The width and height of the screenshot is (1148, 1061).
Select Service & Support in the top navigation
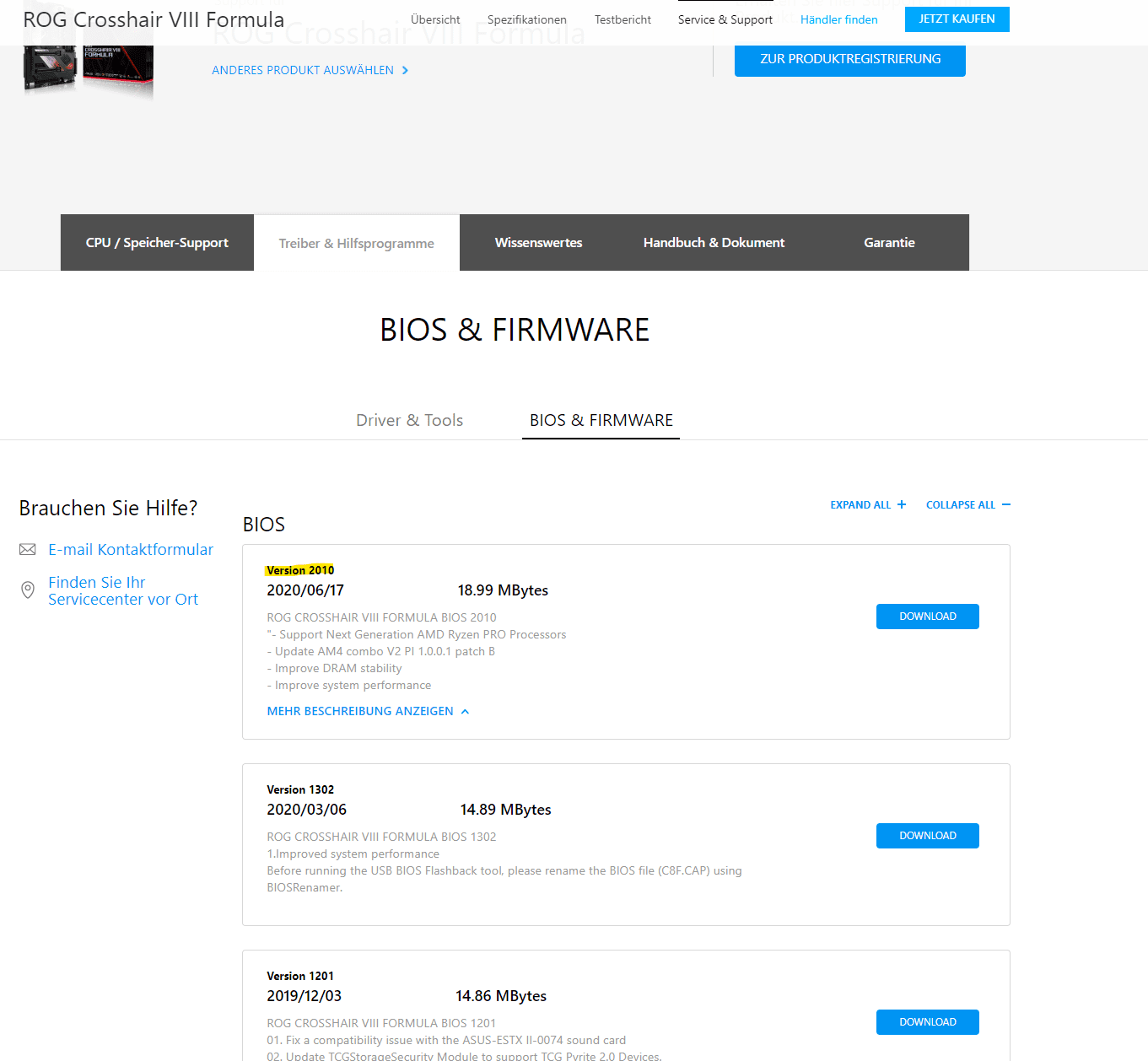(x=725, y=19)
